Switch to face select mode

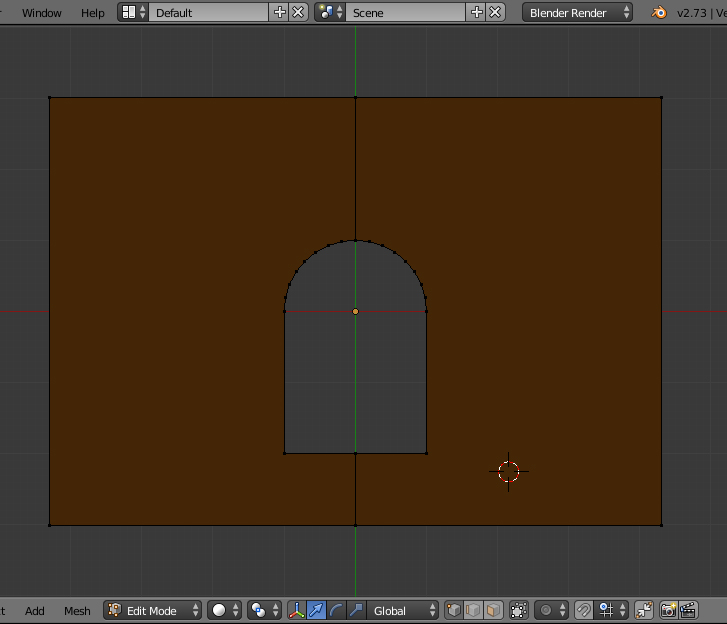click(x=493, y=610)
